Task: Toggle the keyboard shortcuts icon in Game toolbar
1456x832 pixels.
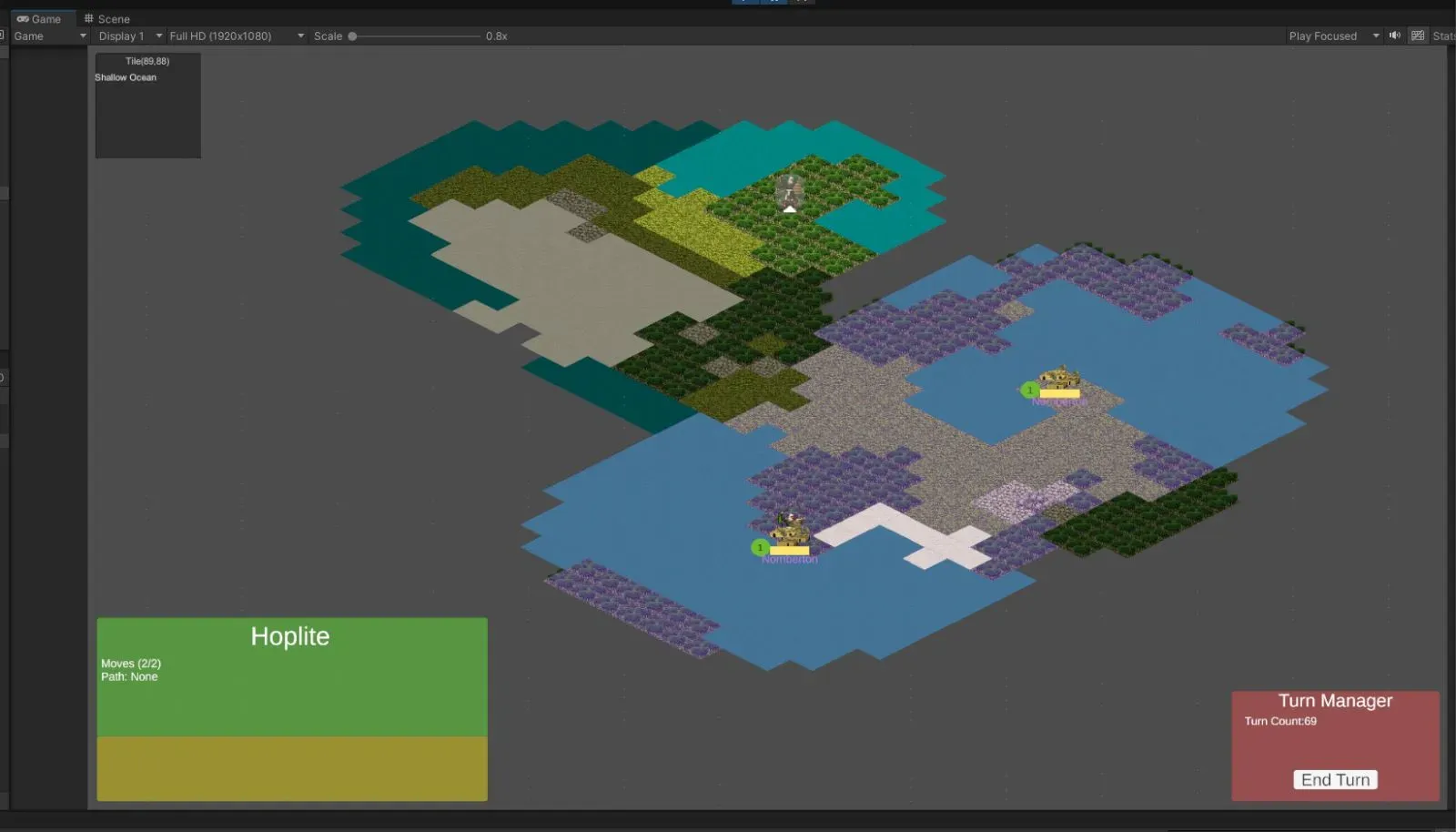Action: [1418, 36]
